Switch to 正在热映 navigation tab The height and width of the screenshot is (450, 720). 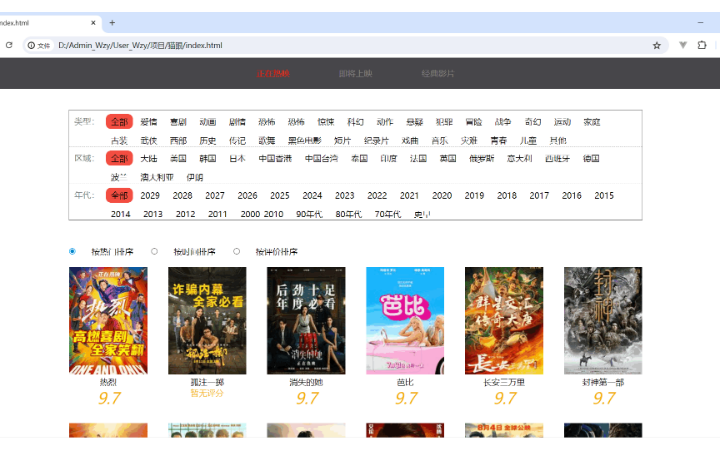[x=273, y=73]
